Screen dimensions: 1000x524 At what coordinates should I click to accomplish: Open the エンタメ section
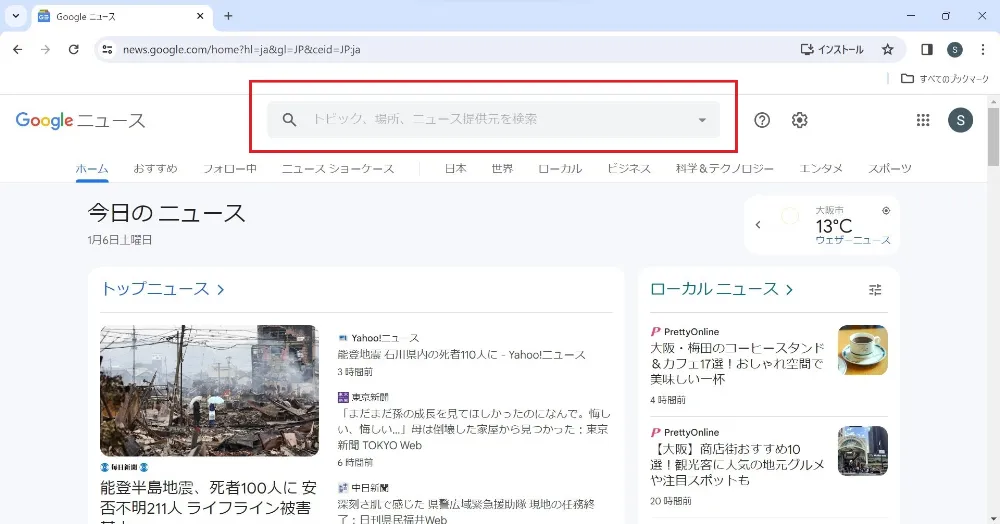(821, 169)
